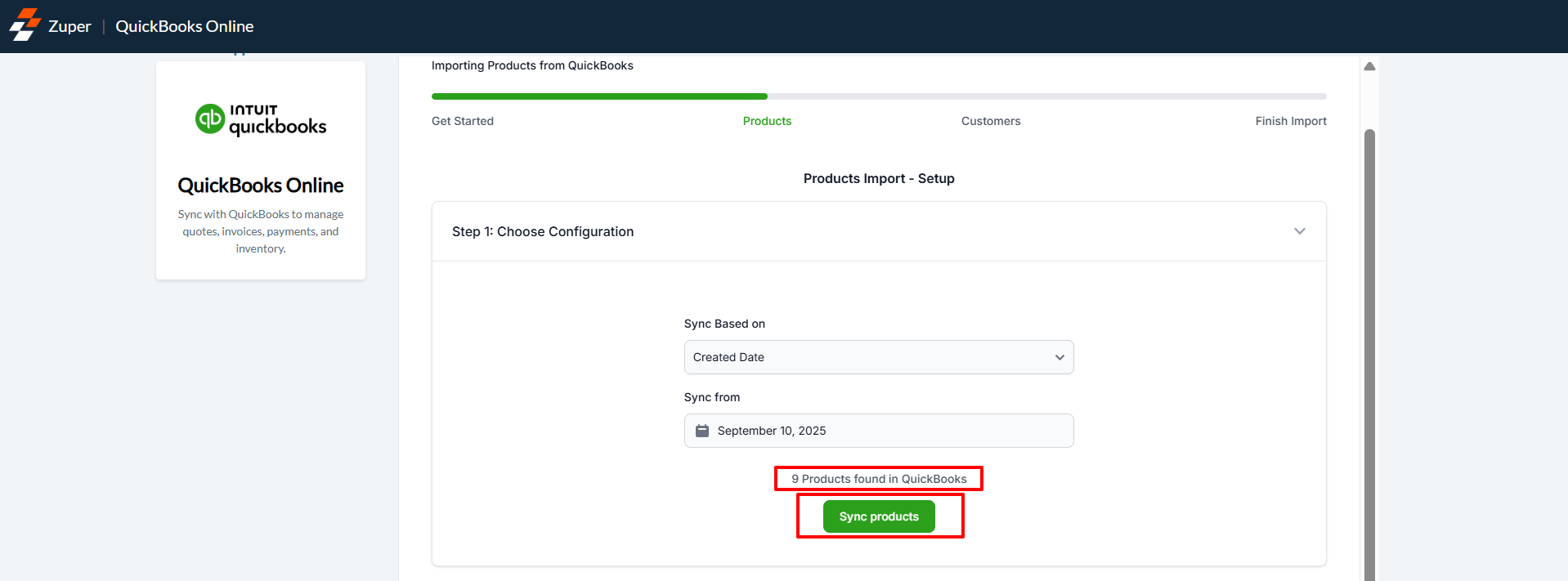Collapse Step 1 Choose Configuration chevron

(x=1299, y=231)
